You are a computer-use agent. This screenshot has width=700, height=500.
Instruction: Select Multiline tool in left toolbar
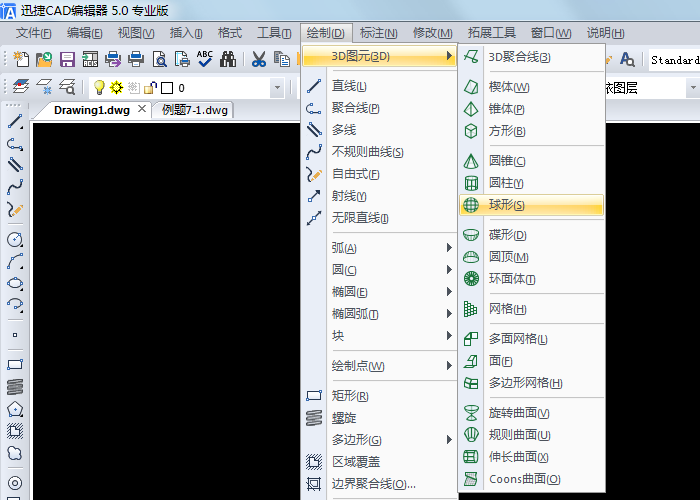point(15,165)
